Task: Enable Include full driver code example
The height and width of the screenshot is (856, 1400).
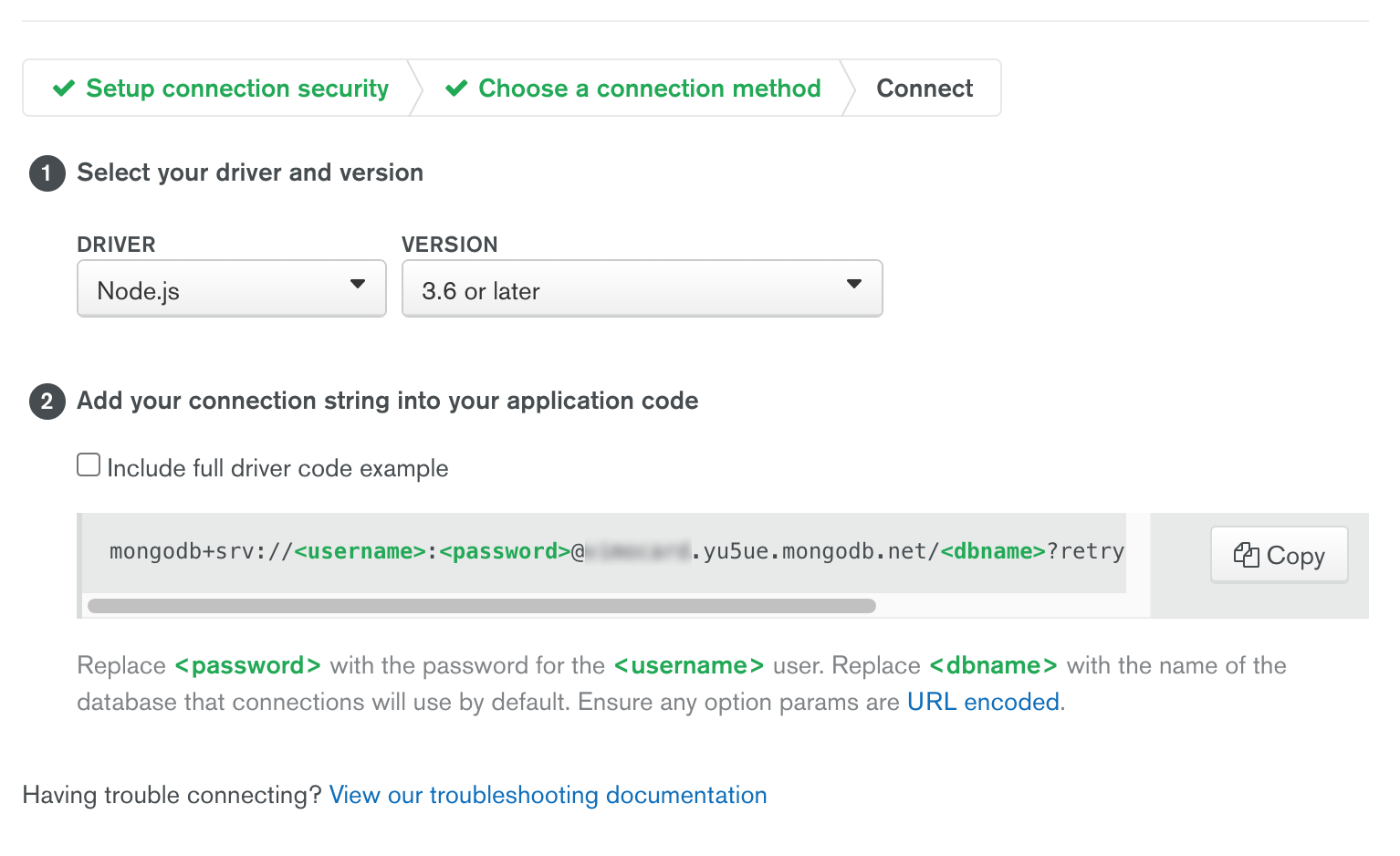Action: (89, 465)
